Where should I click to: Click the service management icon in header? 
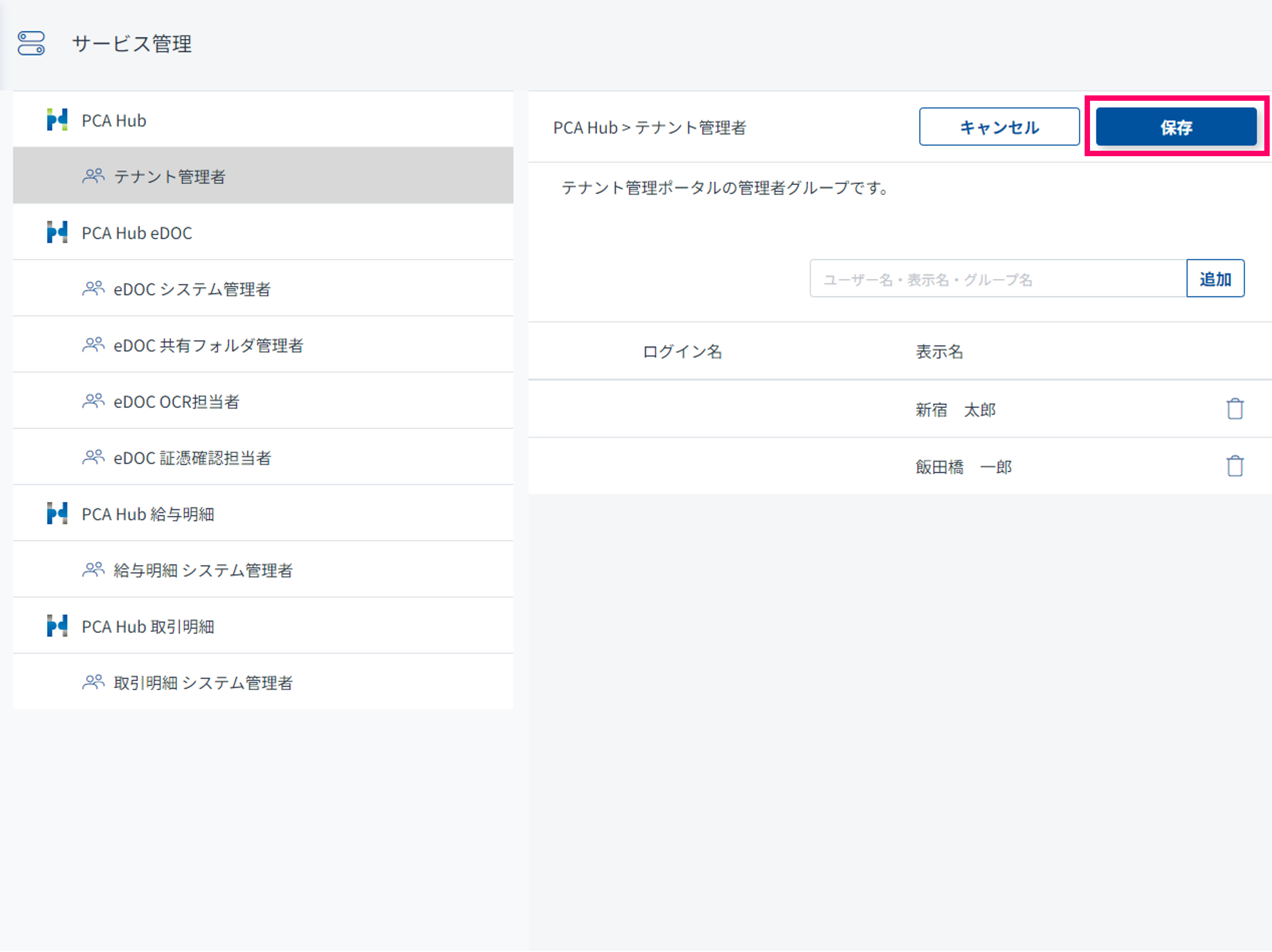pos(31,44)
